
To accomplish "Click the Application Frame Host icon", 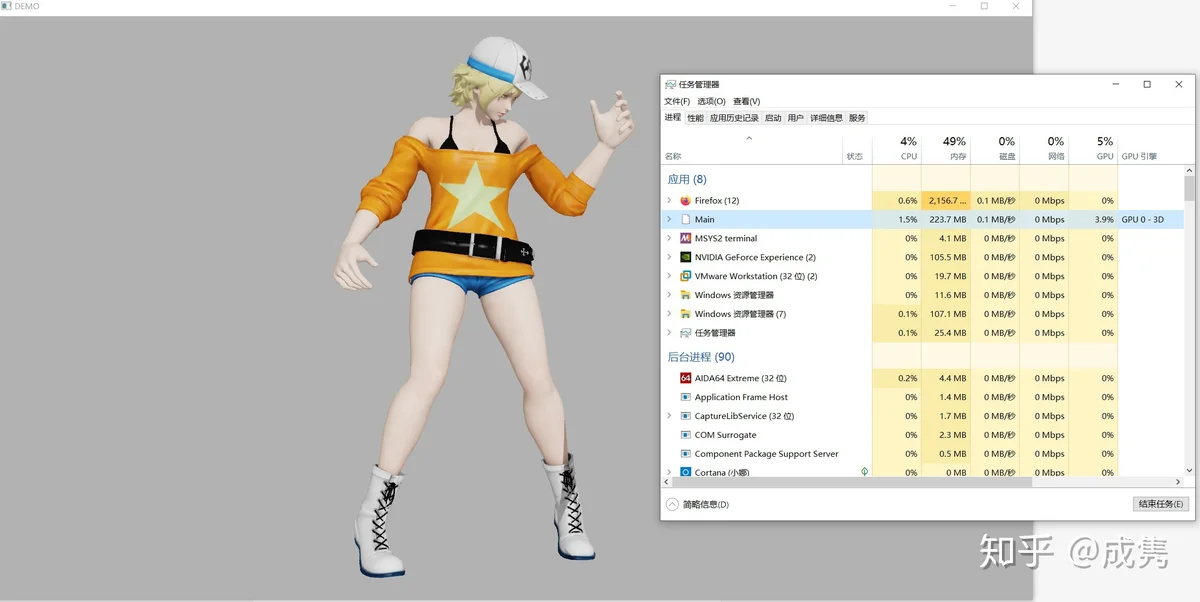I will pyautogui.click(x=685, y=397).
